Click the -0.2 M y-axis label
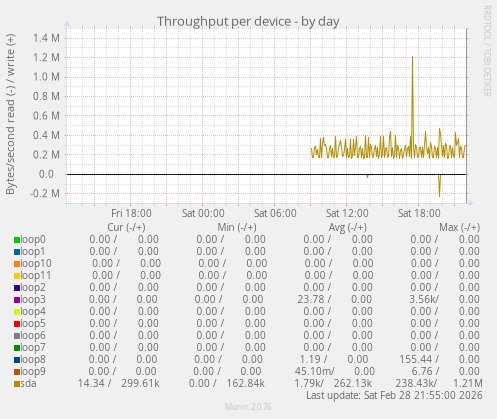Screen dimensions: 497x419 [45, 193]
